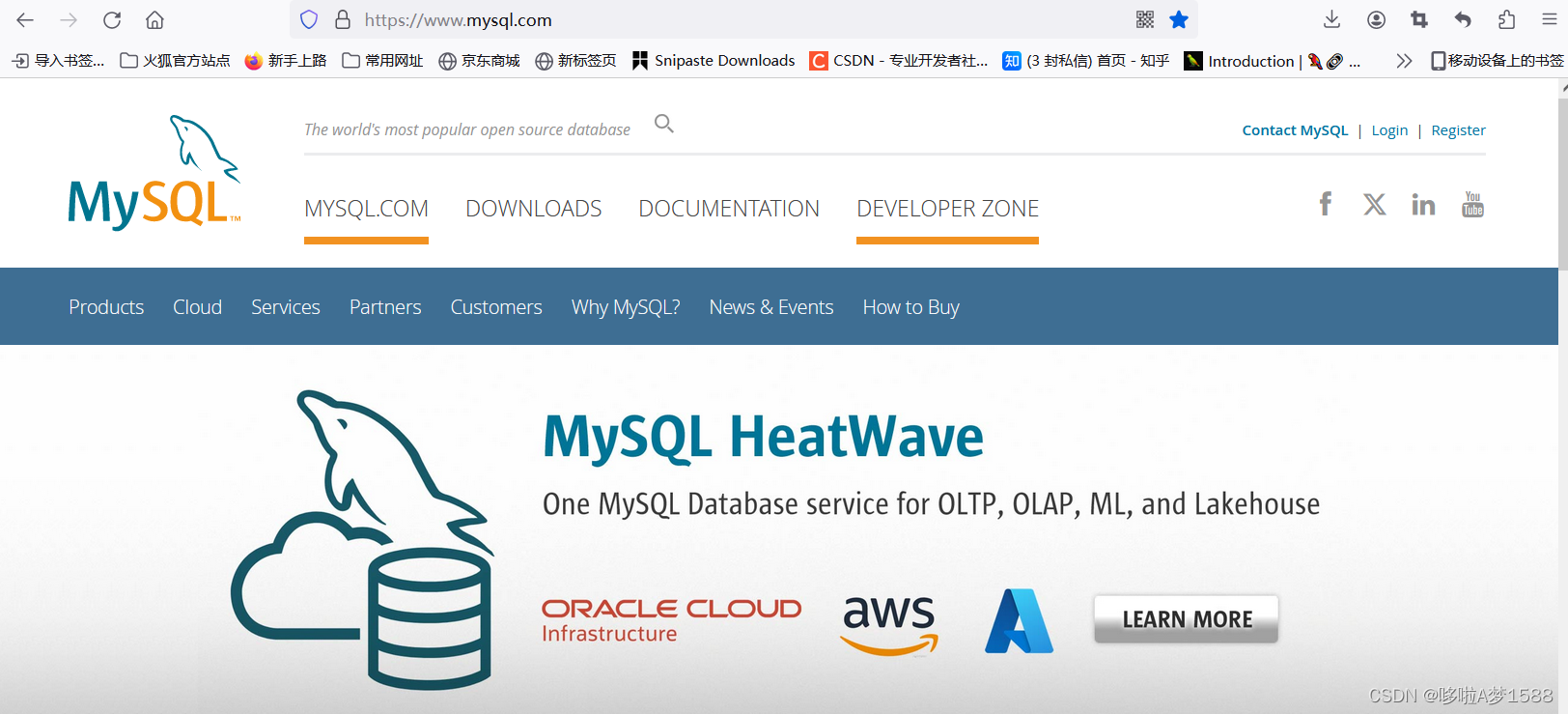Open the 京东商城 bookmark
The image size is (1568, 714).
tap(480, 61)
